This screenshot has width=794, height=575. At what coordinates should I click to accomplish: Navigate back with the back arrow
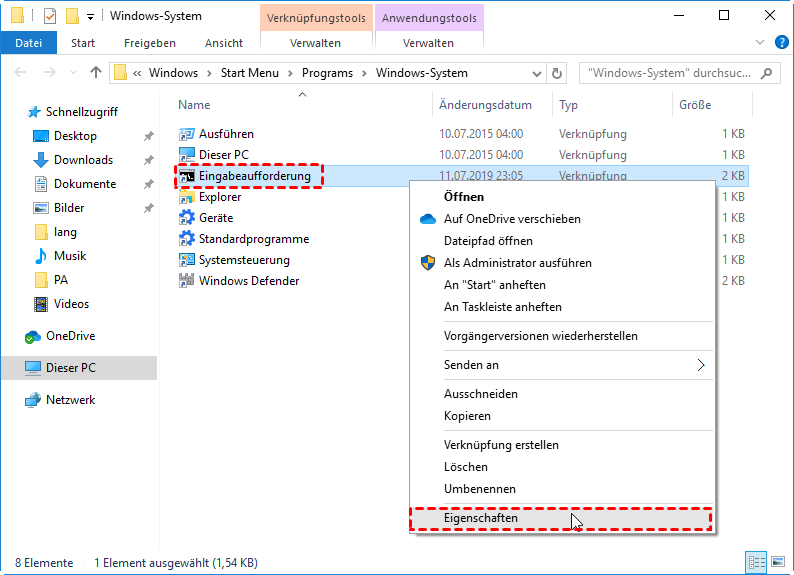pyautogui.click(x=20, y=72)
